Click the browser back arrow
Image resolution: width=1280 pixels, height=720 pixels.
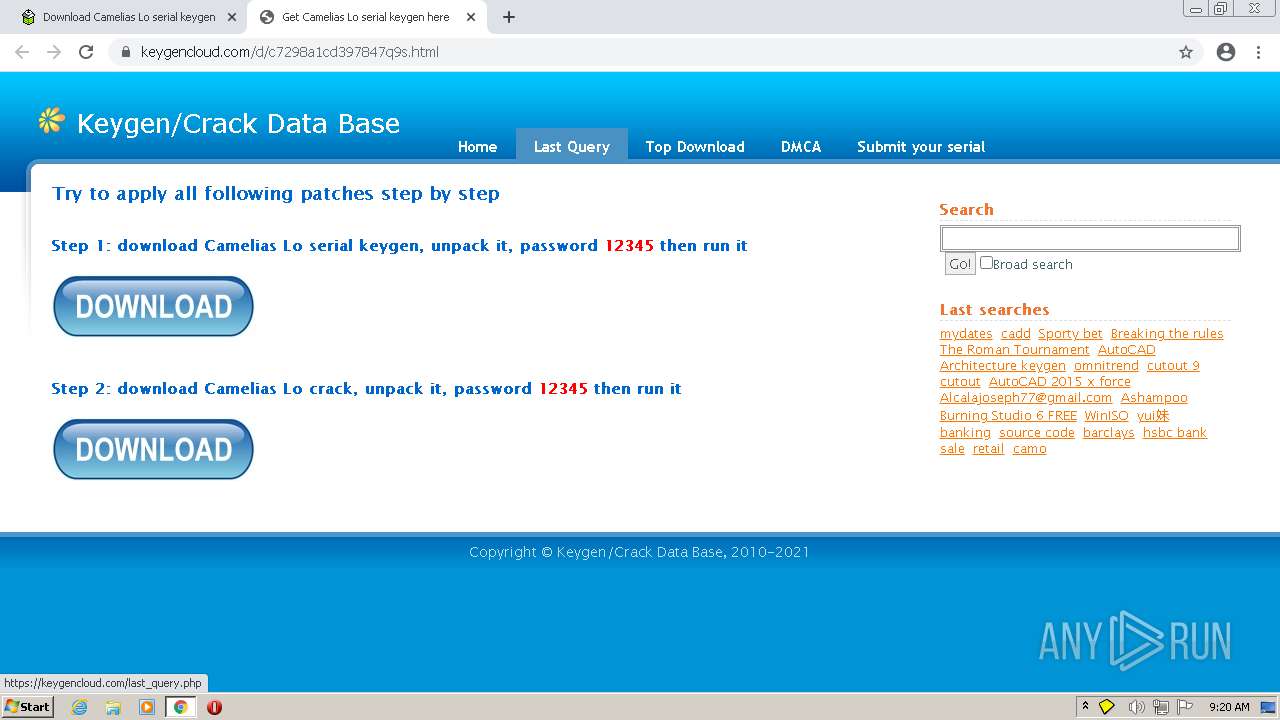point(22,52)
